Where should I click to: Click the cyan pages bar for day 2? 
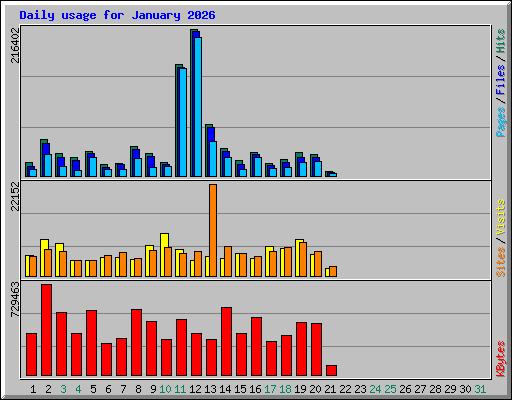[x=48, y=166]
